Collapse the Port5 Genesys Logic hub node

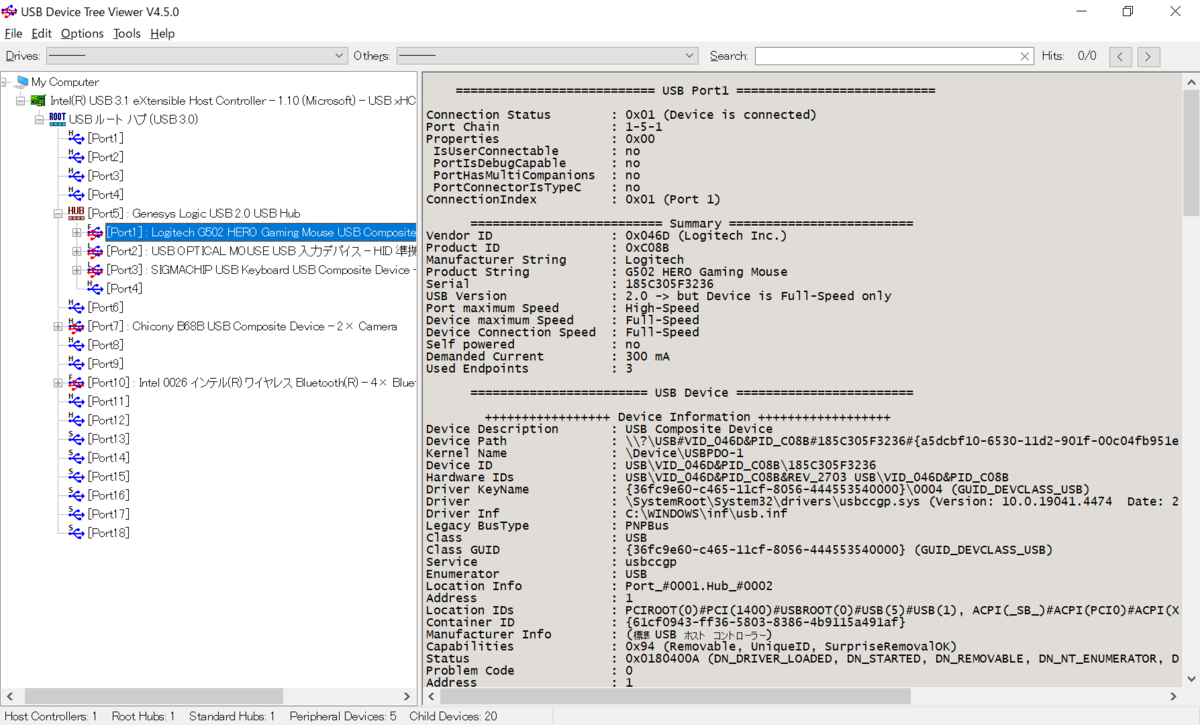58,213
